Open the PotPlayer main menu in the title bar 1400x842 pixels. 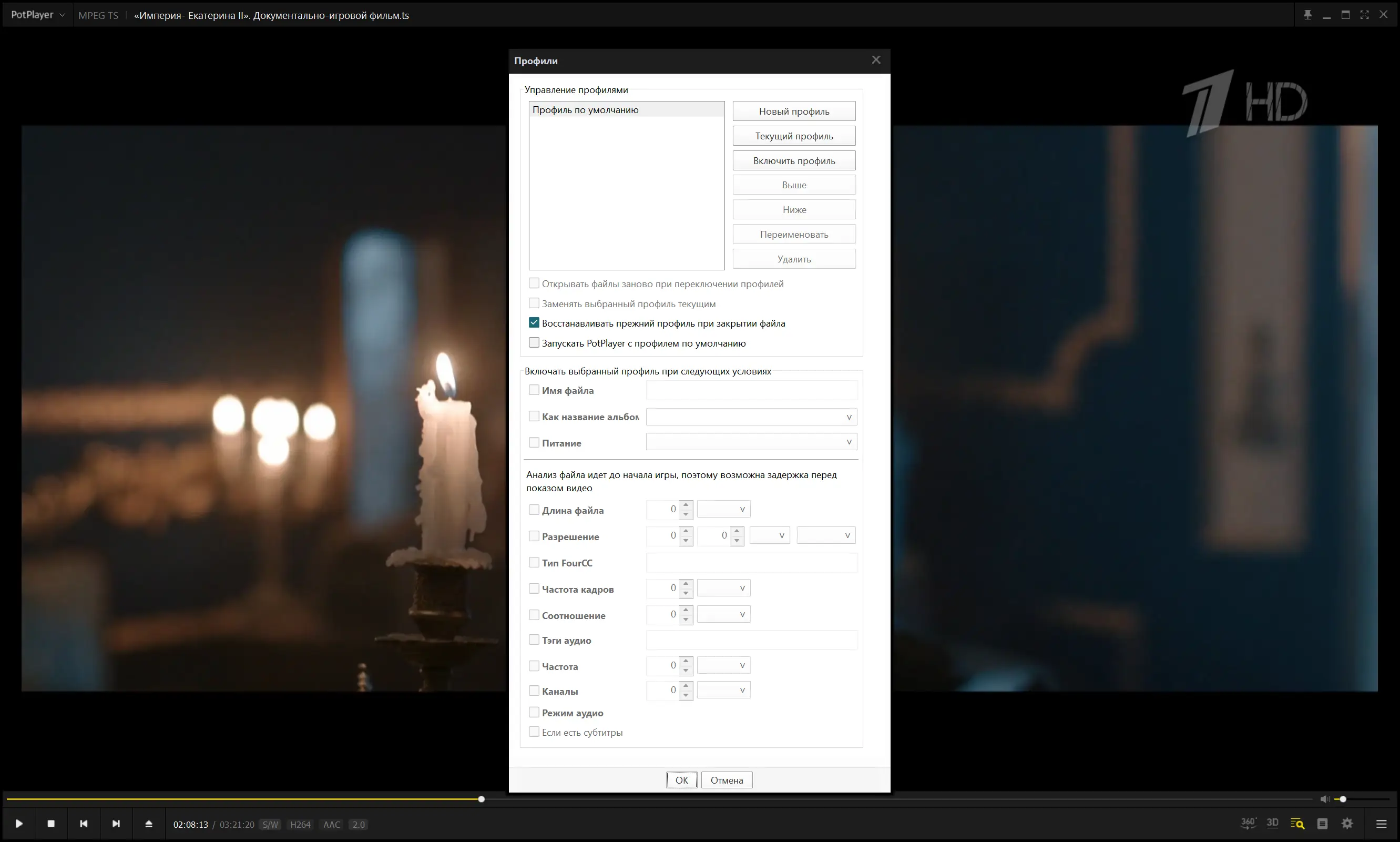37,15
